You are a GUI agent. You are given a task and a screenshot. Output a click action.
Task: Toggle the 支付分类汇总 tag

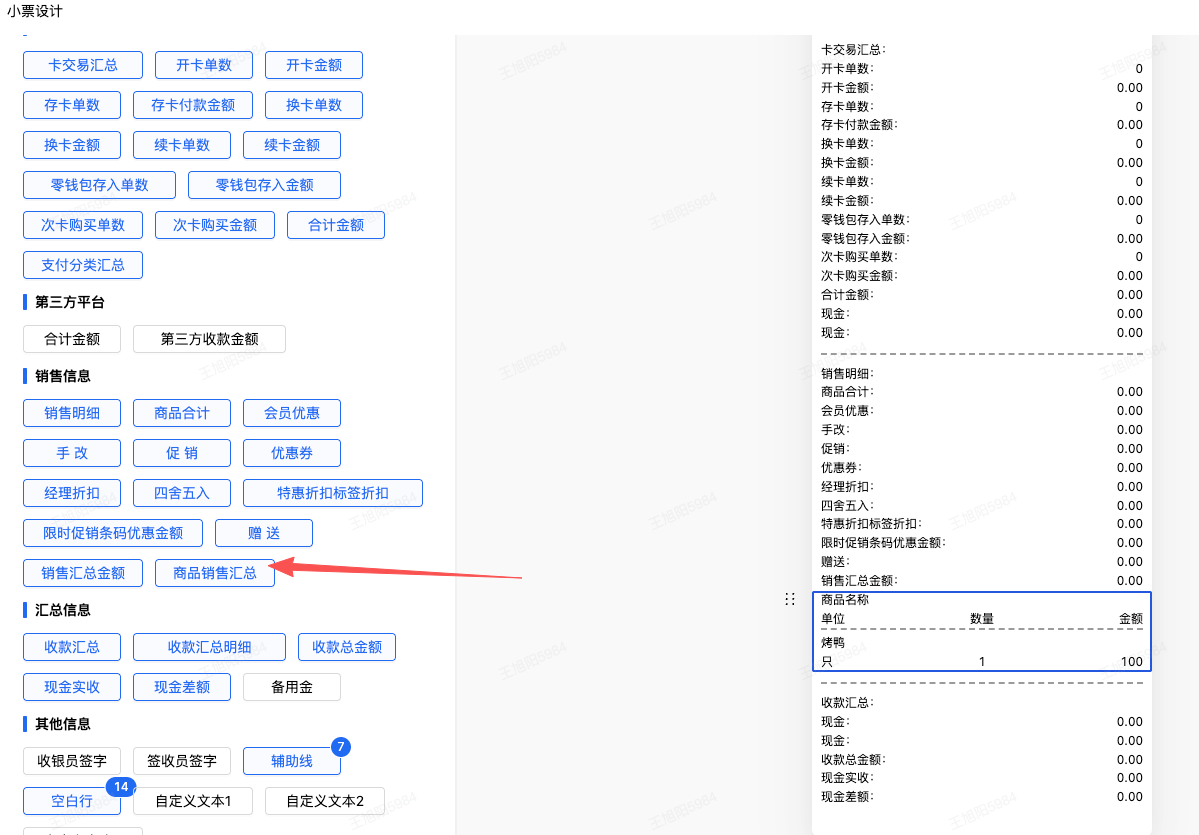click(x=83, y=265)
